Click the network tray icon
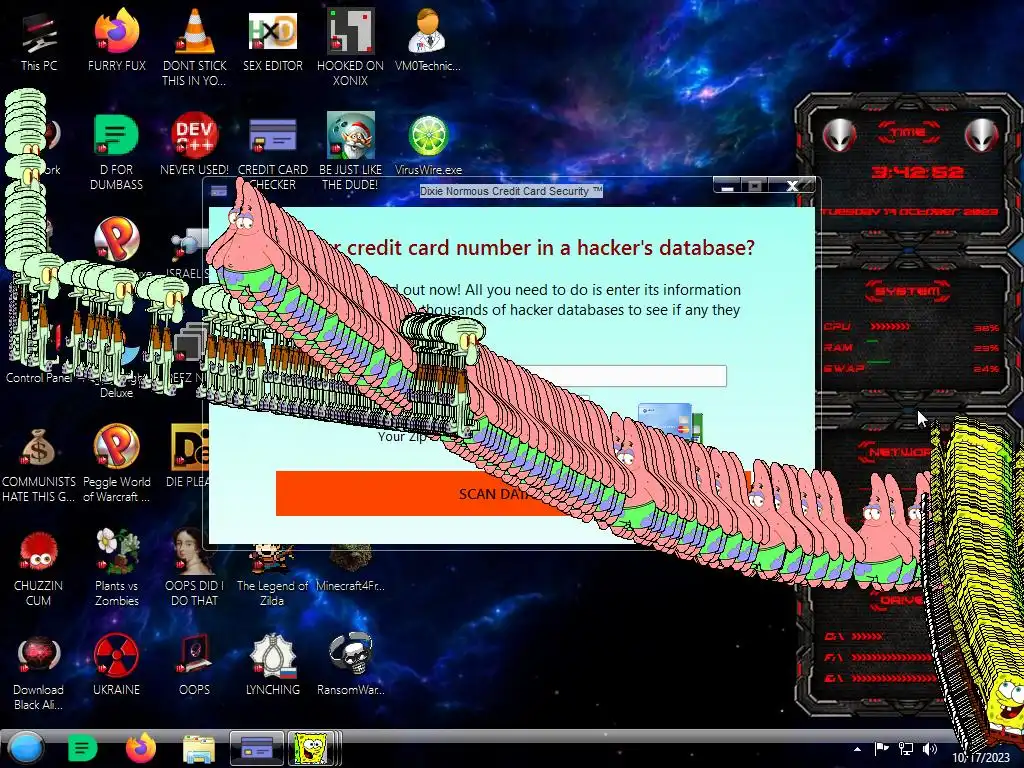Viewport: 1024px width, 768px height. pyautogui.click(x=906, y=749)
